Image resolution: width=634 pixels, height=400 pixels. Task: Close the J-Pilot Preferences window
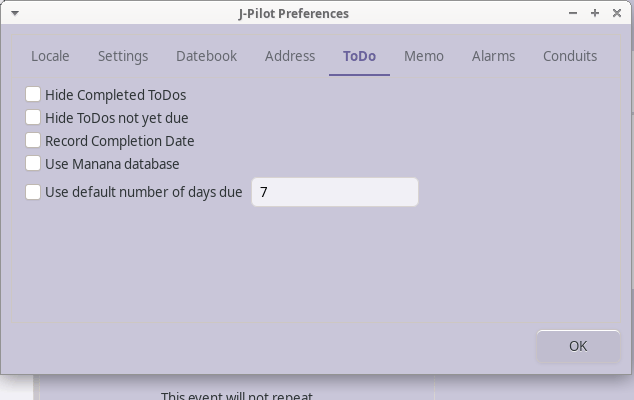617,13
